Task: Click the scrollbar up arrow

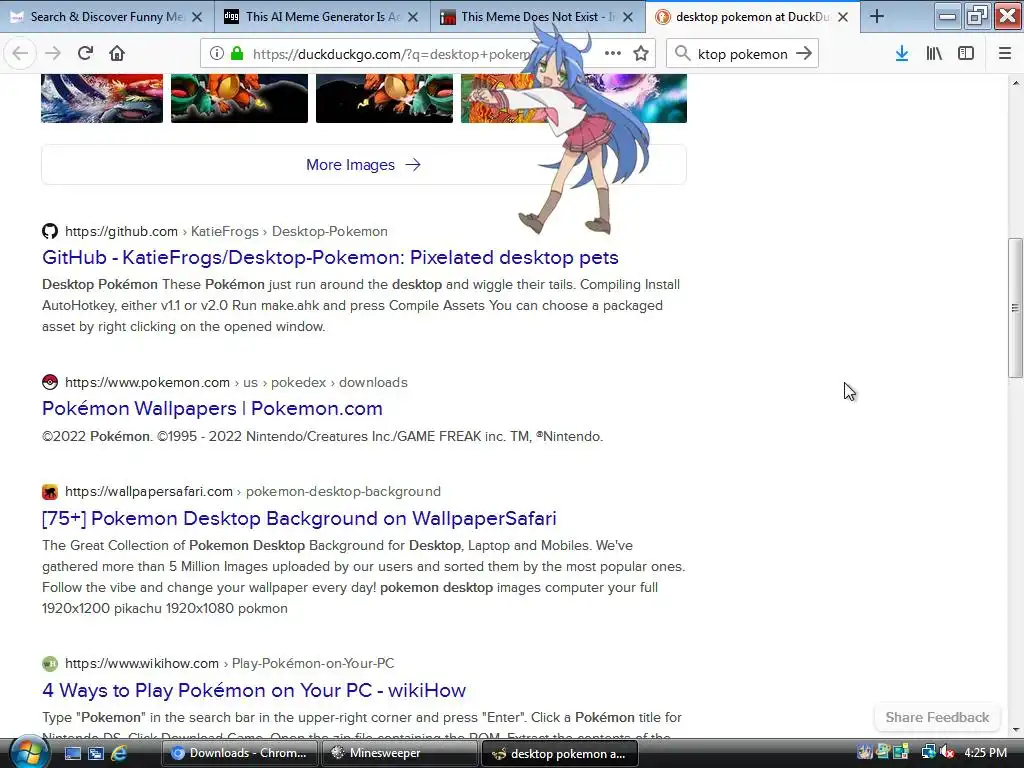Action: (x=1015, y=83)
